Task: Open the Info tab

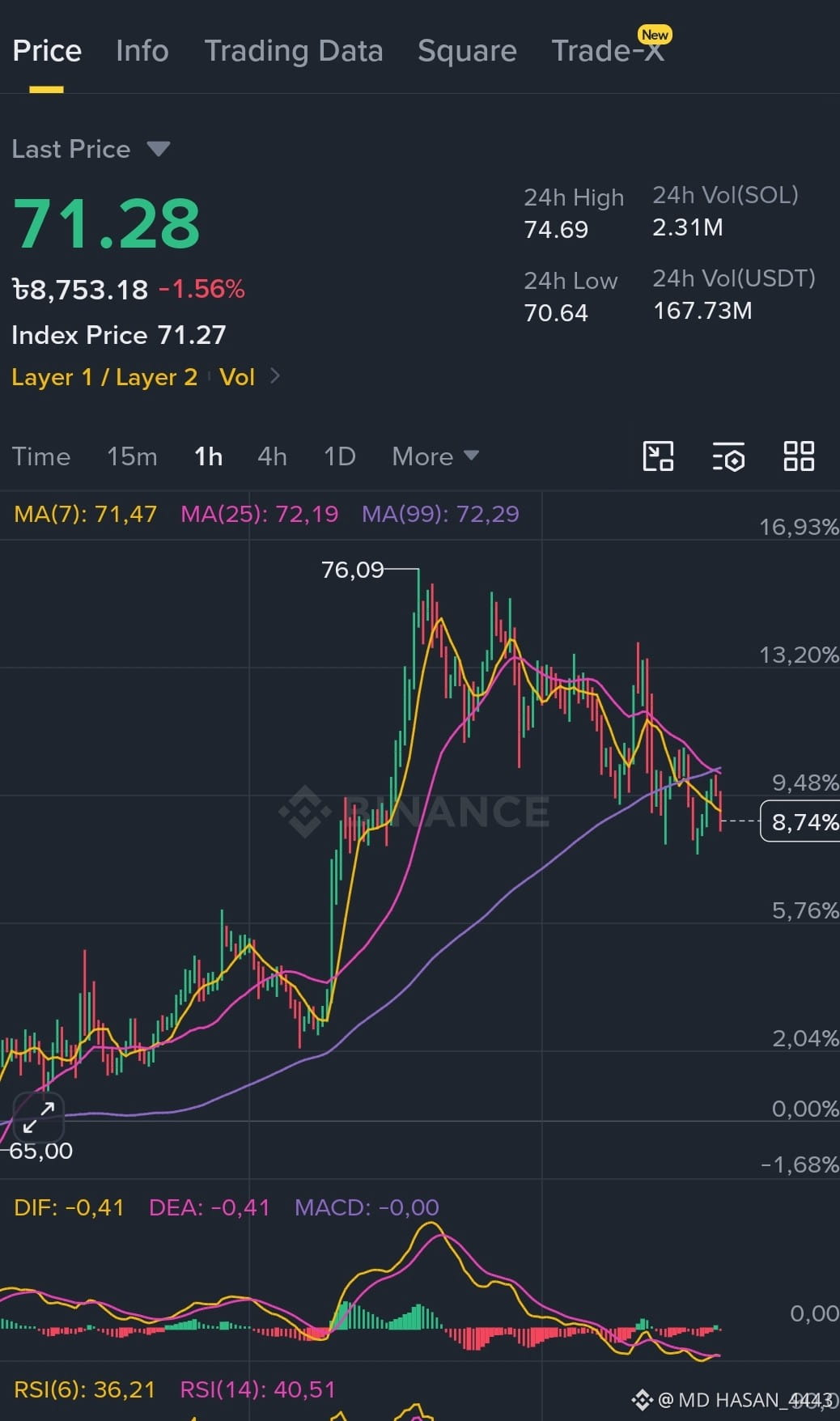Action: coord(142,51)
